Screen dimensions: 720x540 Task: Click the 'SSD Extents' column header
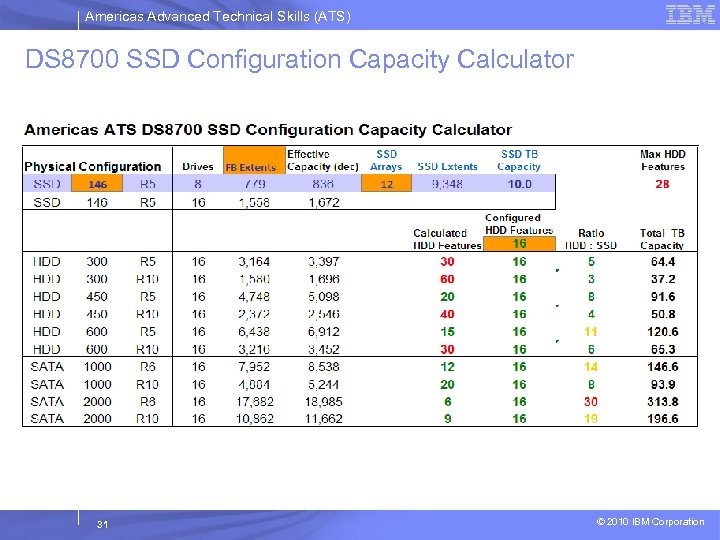click(447, 167)
